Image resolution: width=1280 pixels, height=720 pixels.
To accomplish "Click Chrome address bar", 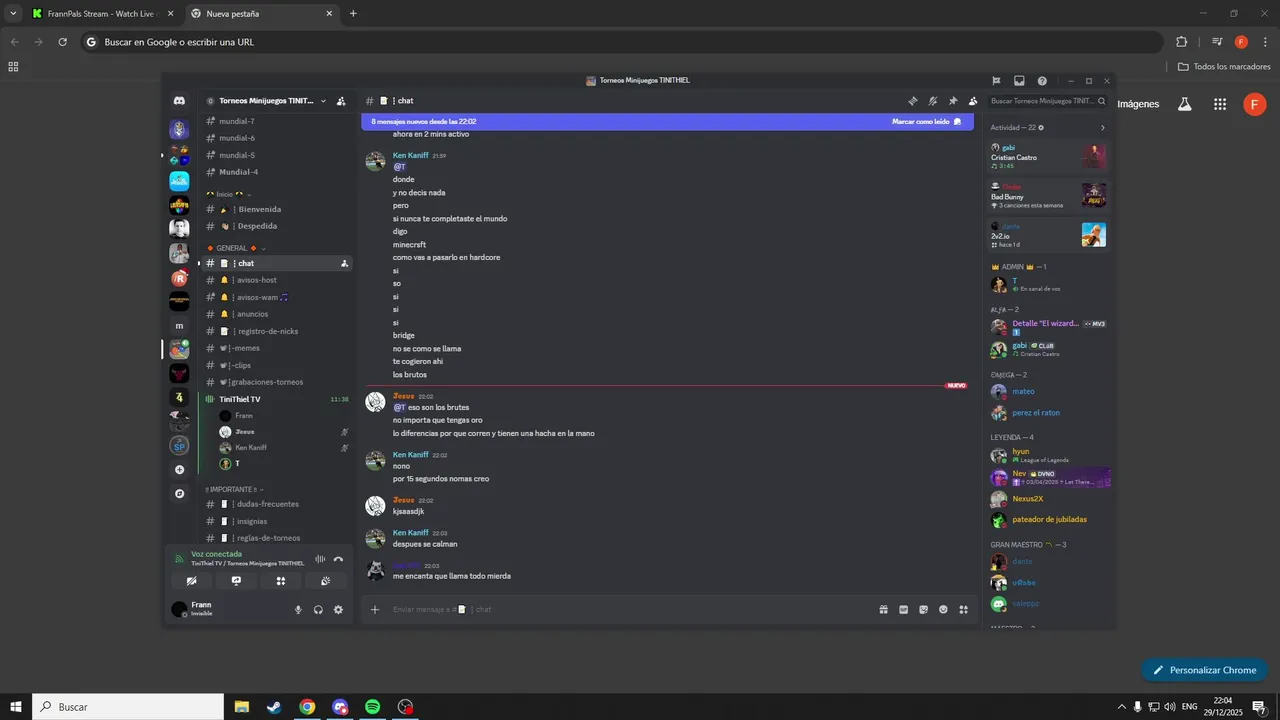I will [x=620, y=42].
